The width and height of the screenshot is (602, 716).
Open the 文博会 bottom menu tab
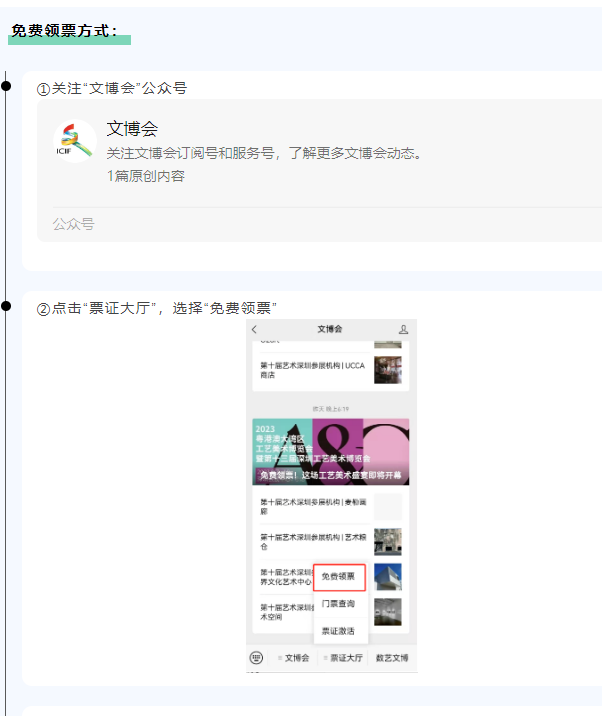pos(293,658)
